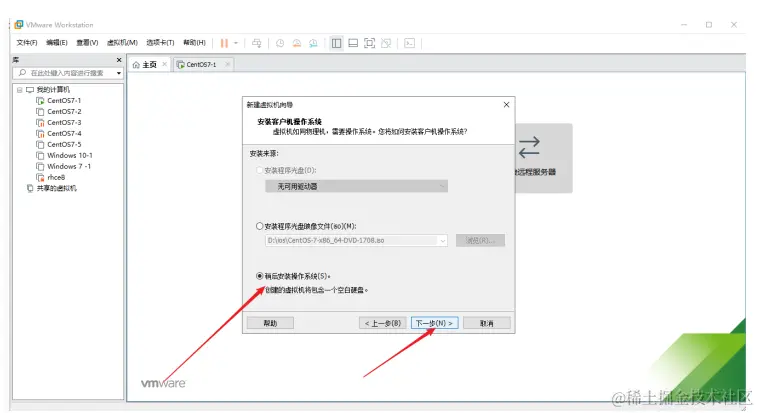Screen dimensions: 759x413
Task: Click the VMware Workstation title bar icon
Action: point(19,24)
